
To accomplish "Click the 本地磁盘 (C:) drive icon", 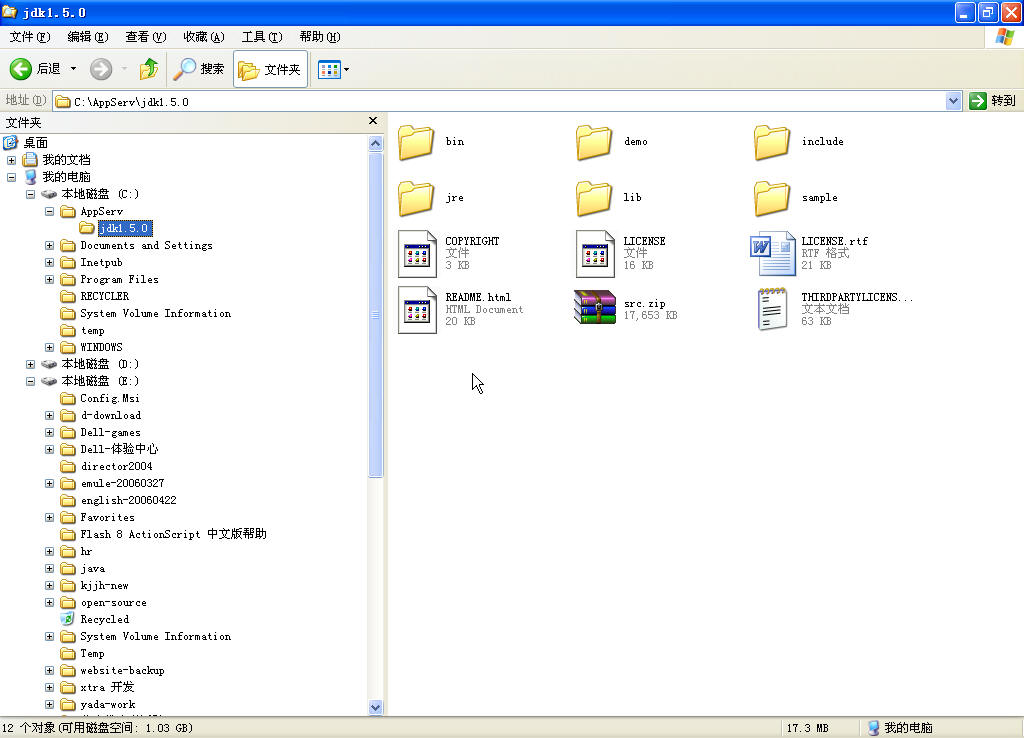I will 49,194.
